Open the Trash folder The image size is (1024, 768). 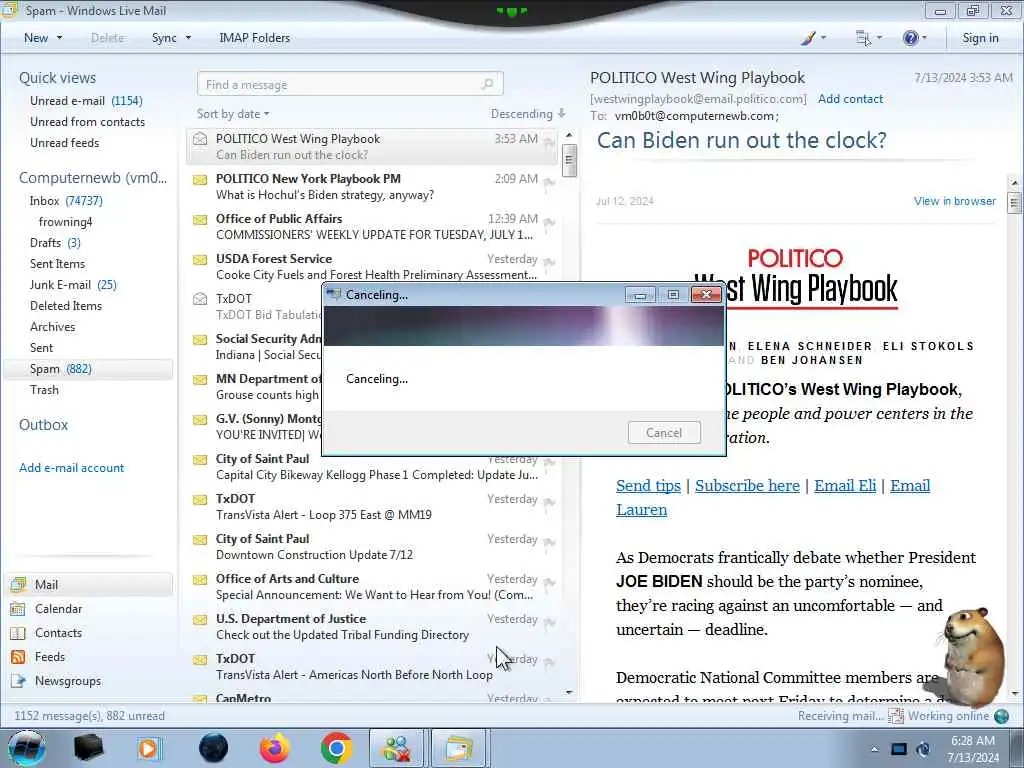click(x=44, y=389)
